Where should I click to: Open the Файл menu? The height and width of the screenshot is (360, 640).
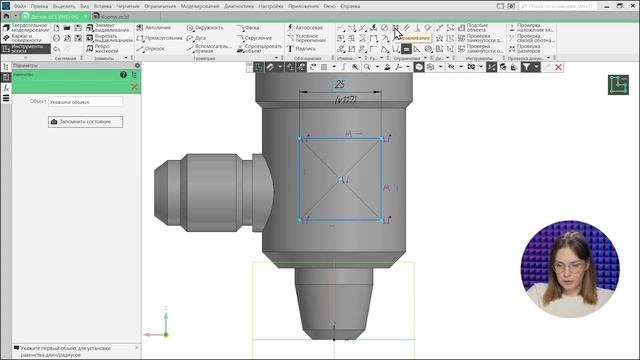point(20,6)
